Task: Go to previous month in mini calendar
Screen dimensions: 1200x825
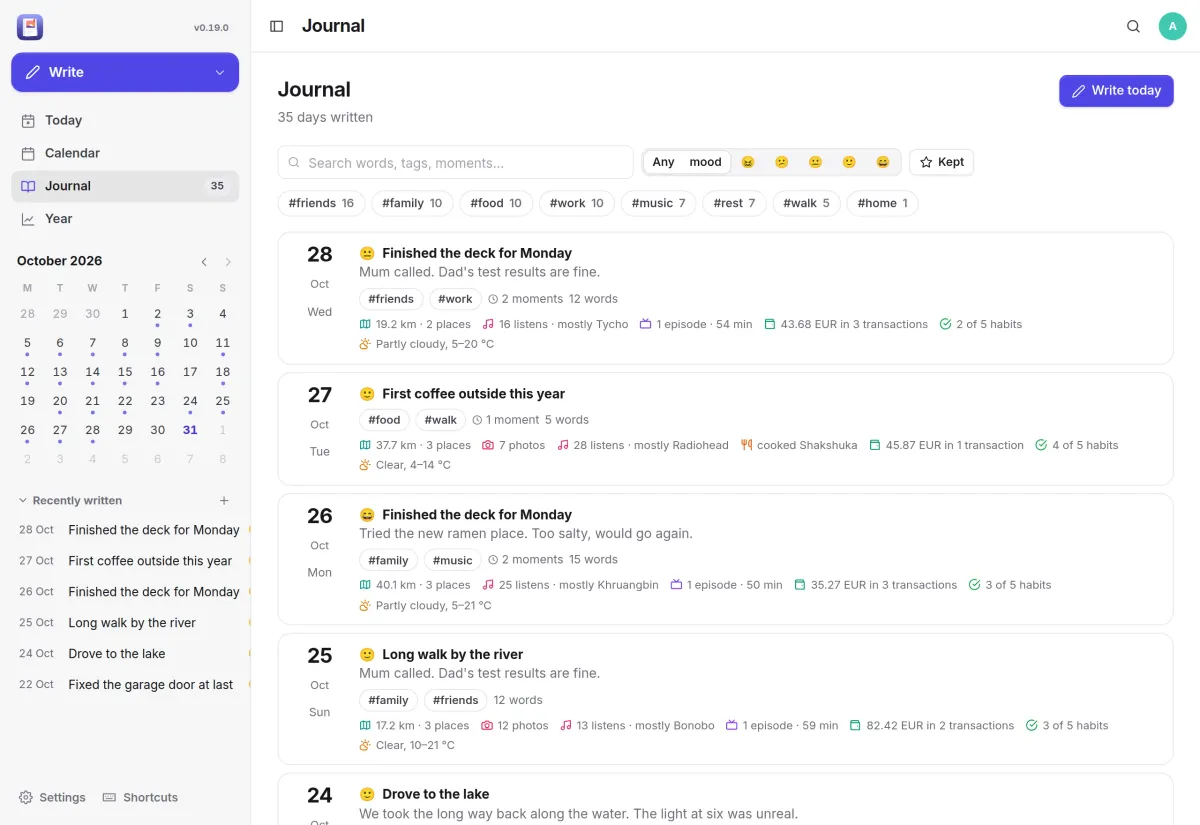Action: pos(204,262)
